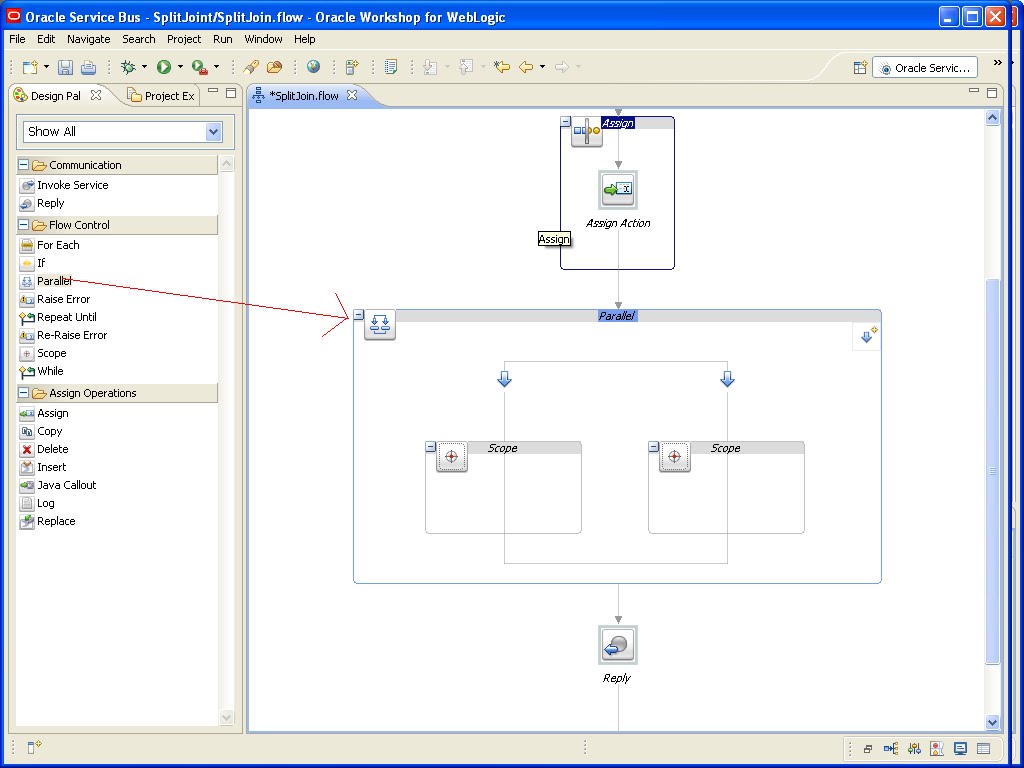The height and width of the screenshot is (768, 1024).
Task: Click the Assign container node icon
Action: pyautogui.click(x=586, y=131)
